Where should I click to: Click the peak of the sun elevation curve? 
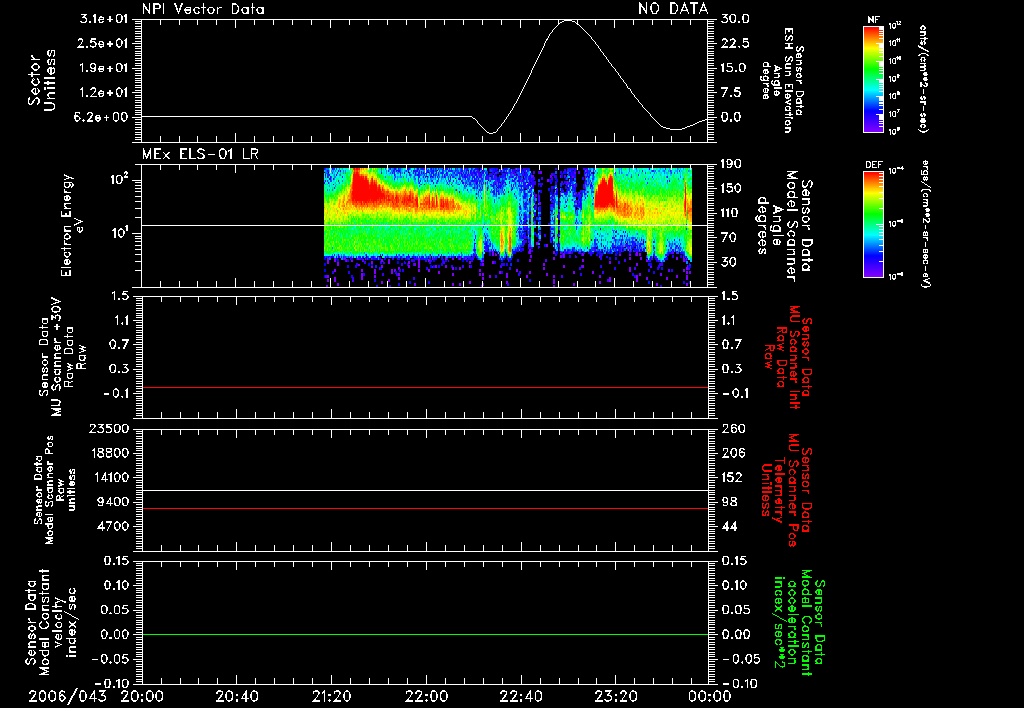pos(568,20)
